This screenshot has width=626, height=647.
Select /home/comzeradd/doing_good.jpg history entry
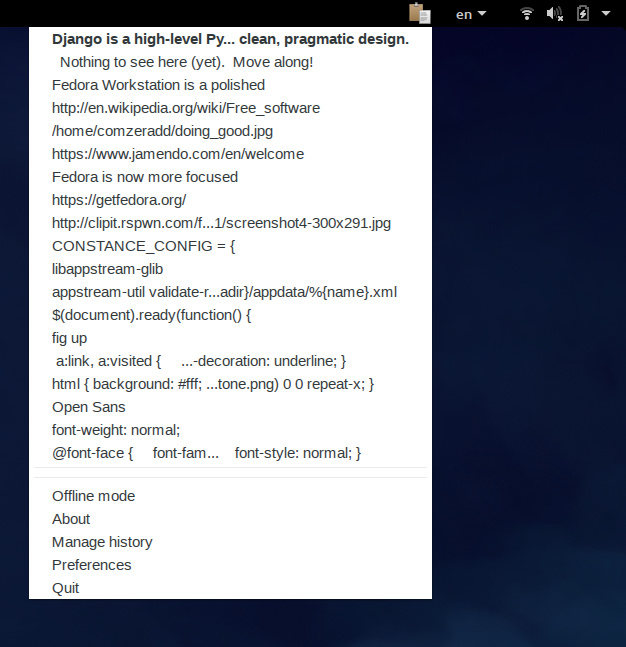pos(230,131)
